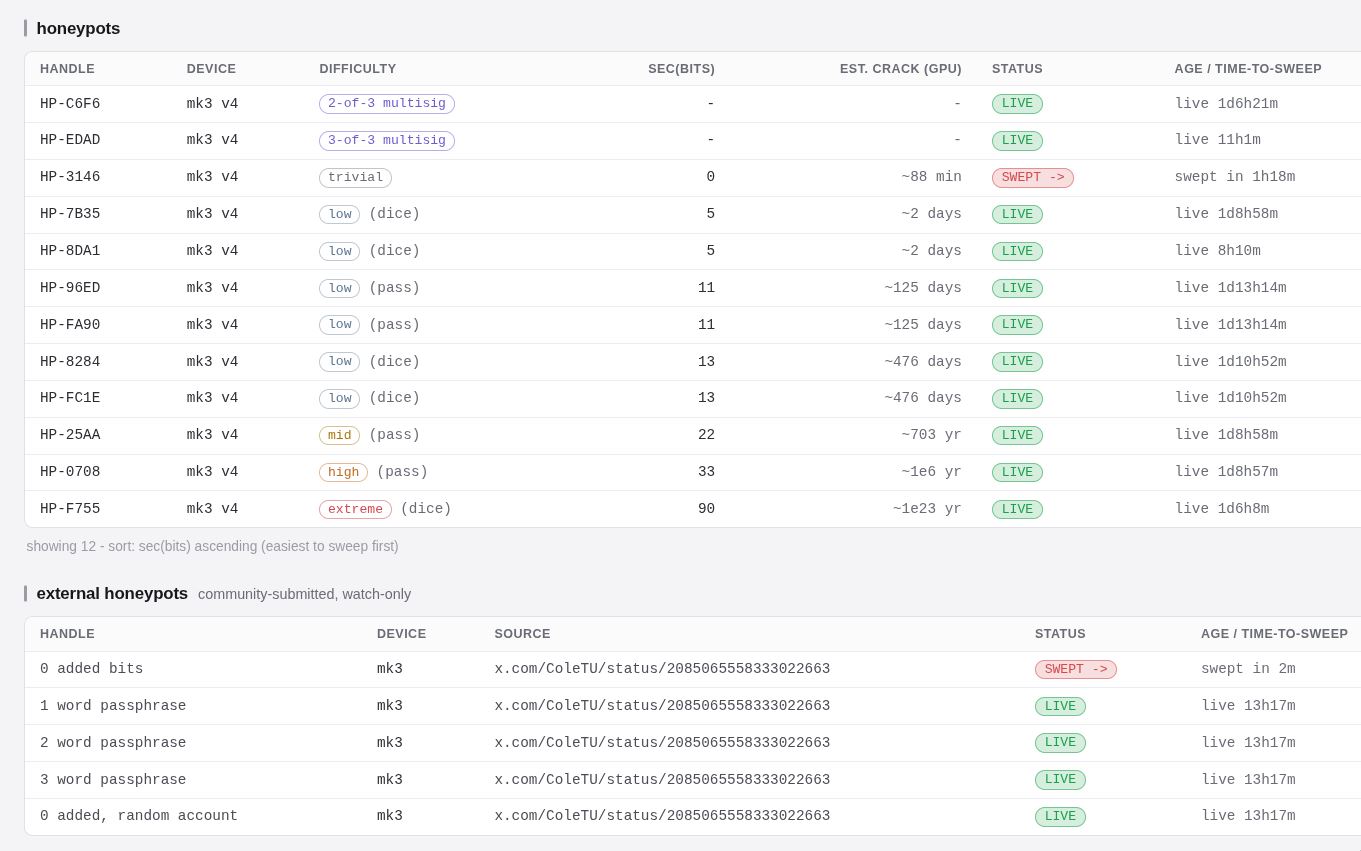Click the LIVE badge for "0 added, random account"
Viewport: 1361px width, 851px height.
1060,817
